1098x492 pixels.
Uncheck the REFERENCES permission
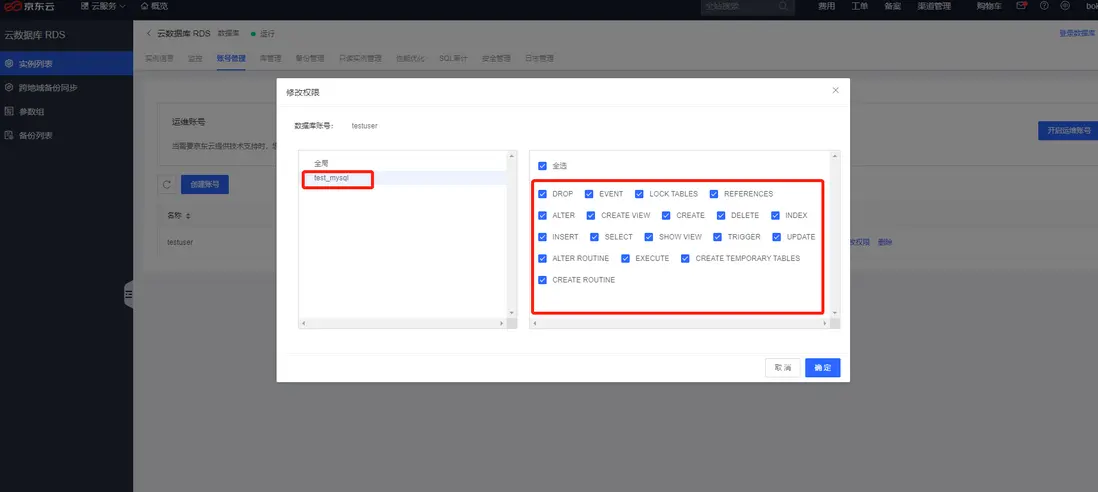click(x=714, y=194)
